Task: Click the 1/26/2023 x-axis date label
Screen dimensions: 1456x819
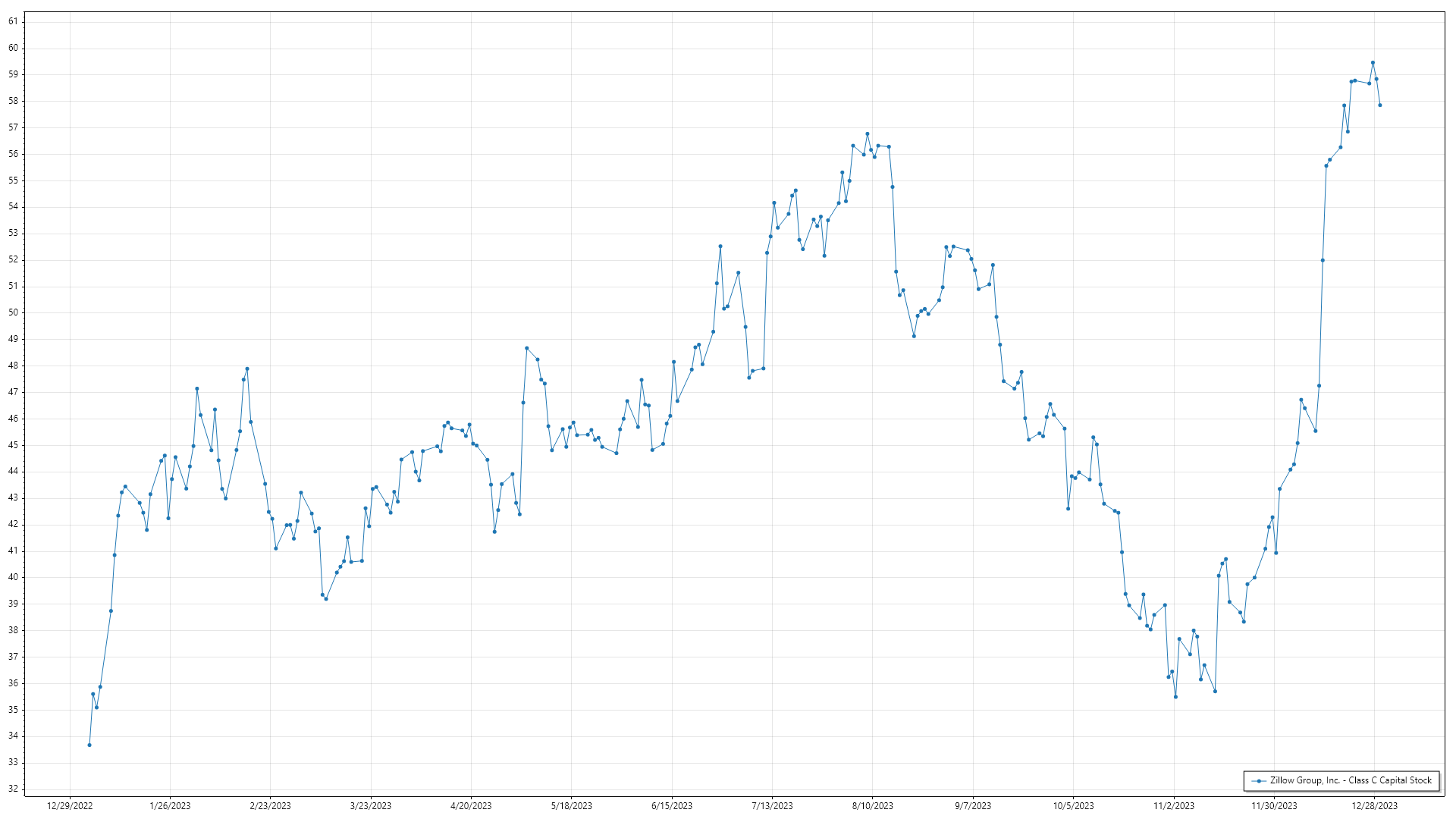Action: (x=170, y=806)
